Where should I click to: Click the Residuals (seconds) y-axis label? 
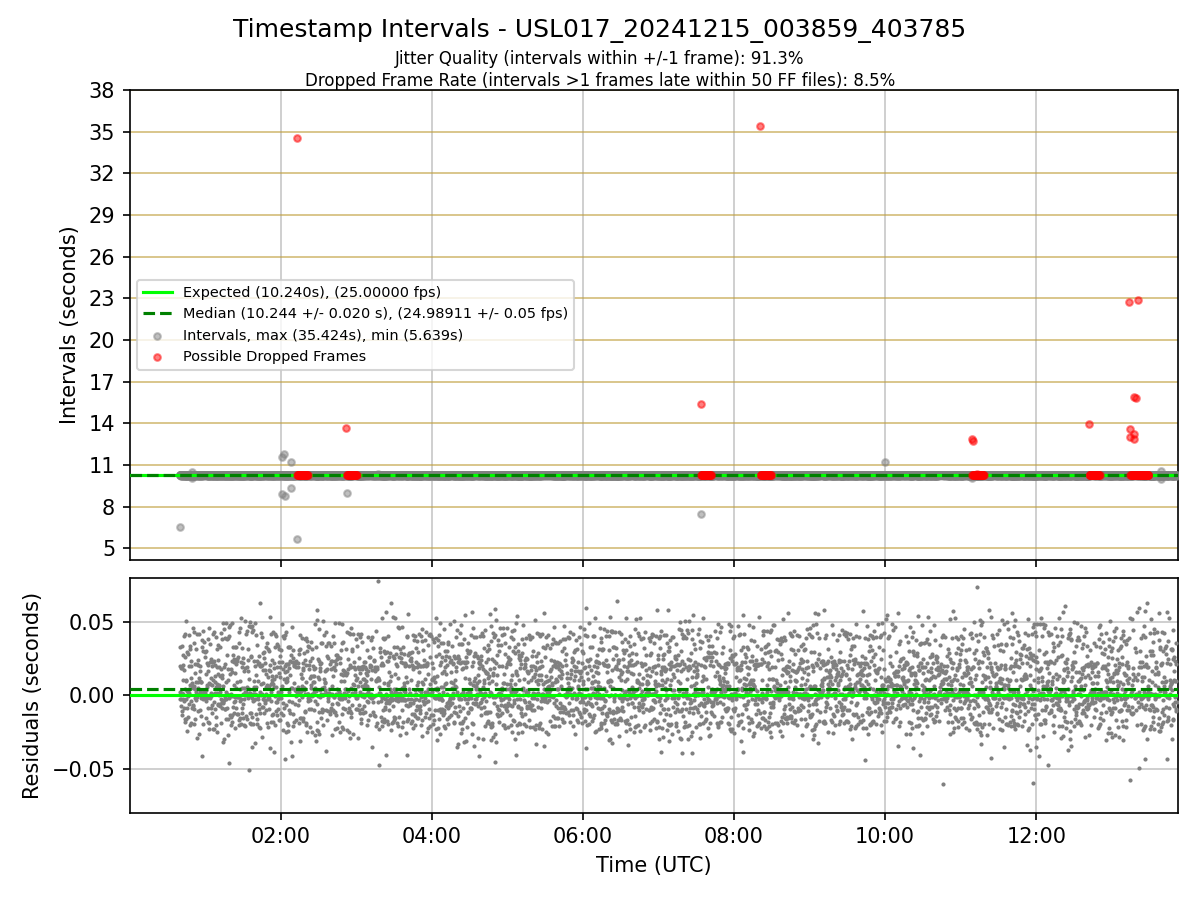(32, 695)
